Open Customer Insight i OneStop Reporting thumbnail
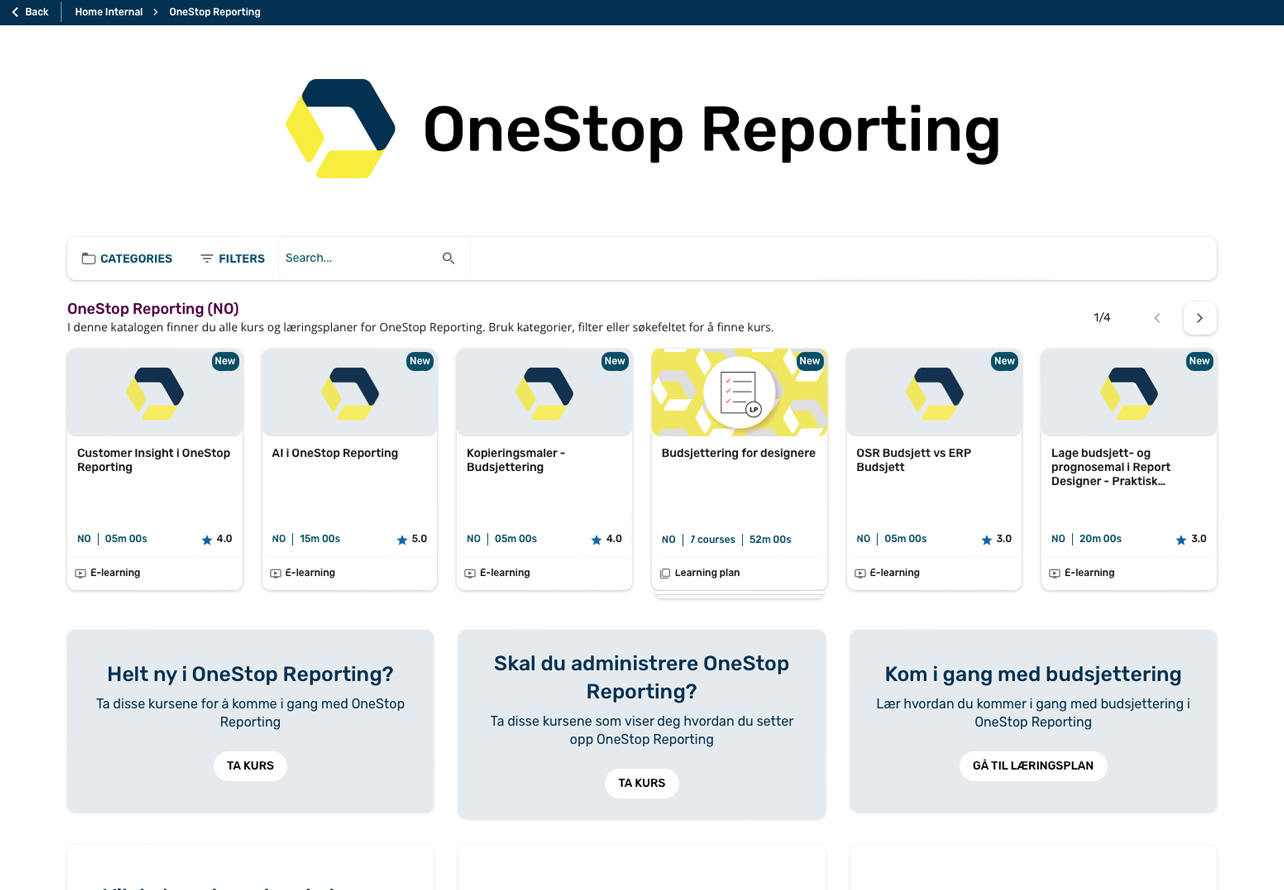This screenshot has width=1284, height=890. click(x=155, y=392)
